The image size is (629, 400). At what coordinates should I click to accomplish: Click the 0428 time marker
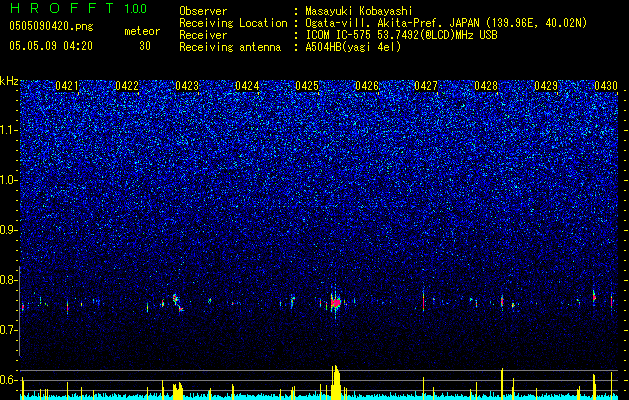point(486,86)
